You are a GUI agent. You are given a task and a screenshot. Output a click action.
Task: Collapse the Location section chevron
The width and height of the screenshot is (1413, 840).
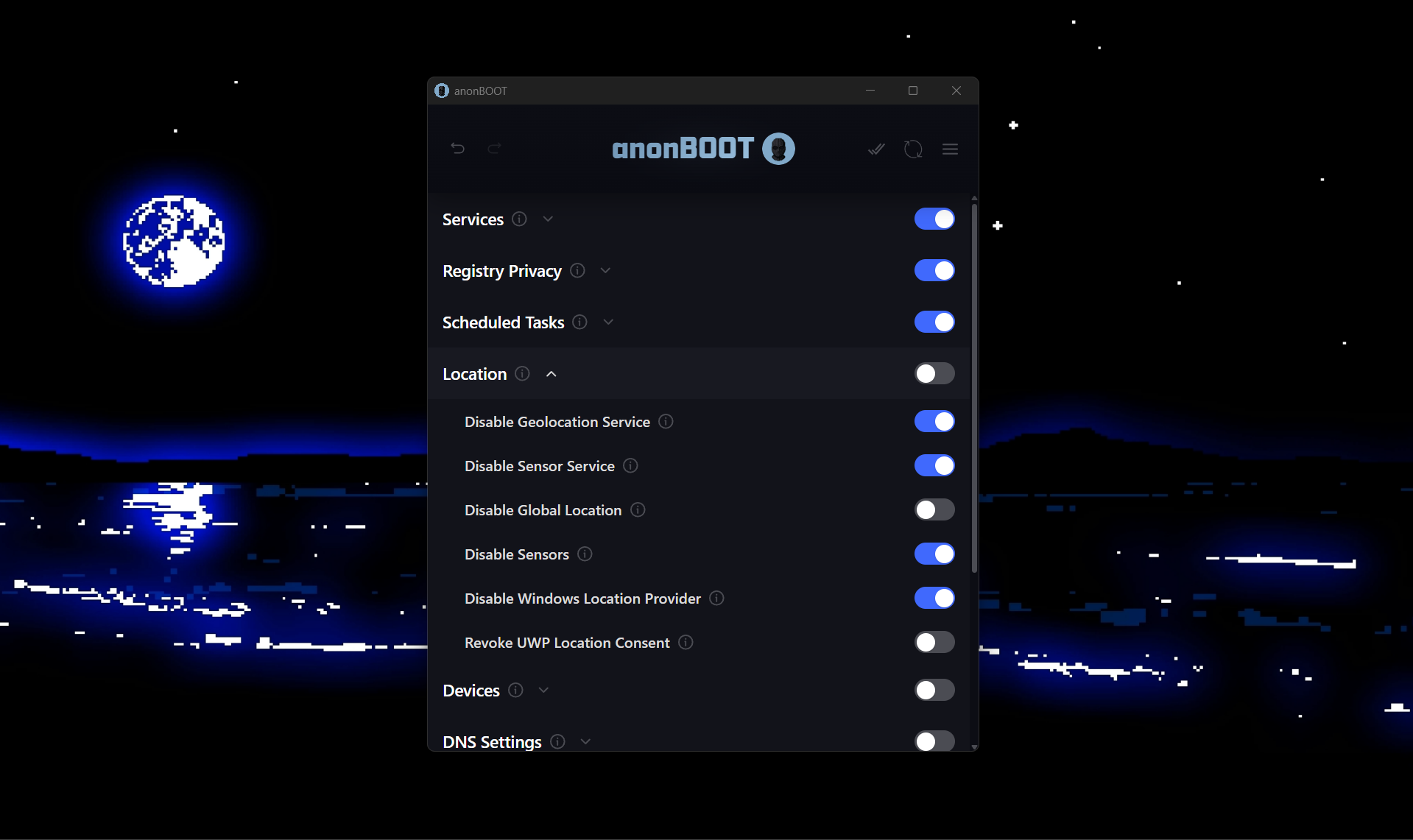(551, 373)
